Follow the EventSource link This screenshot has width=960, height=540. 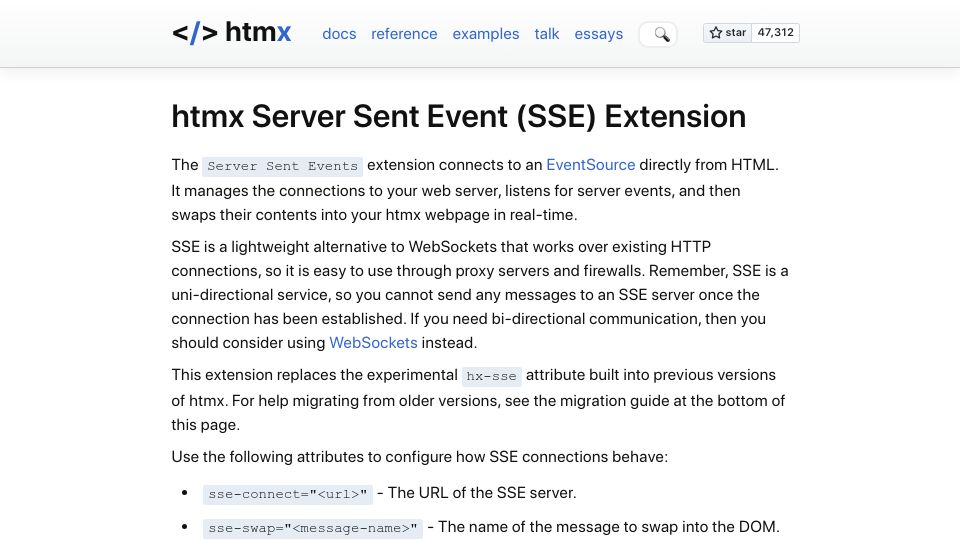pyautogui.click(x=590, y=165)
